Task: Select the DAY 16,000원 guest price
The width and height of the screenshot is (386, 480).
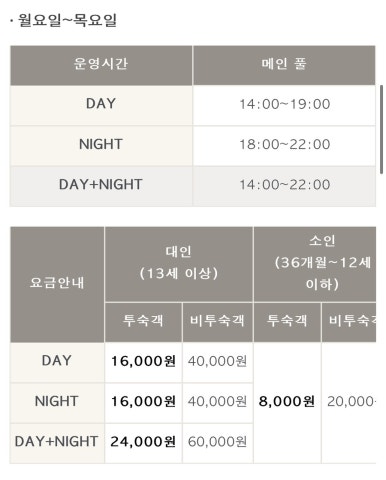Action: pyautogui.click(x=143, y=362)
